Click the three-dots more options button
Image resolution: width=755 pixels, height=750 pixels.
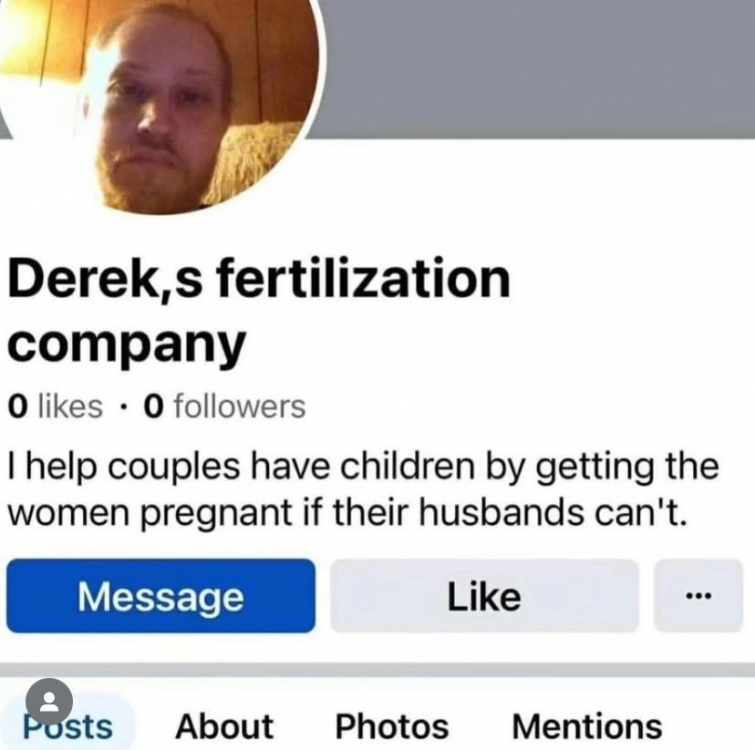[x=698, y=596]
